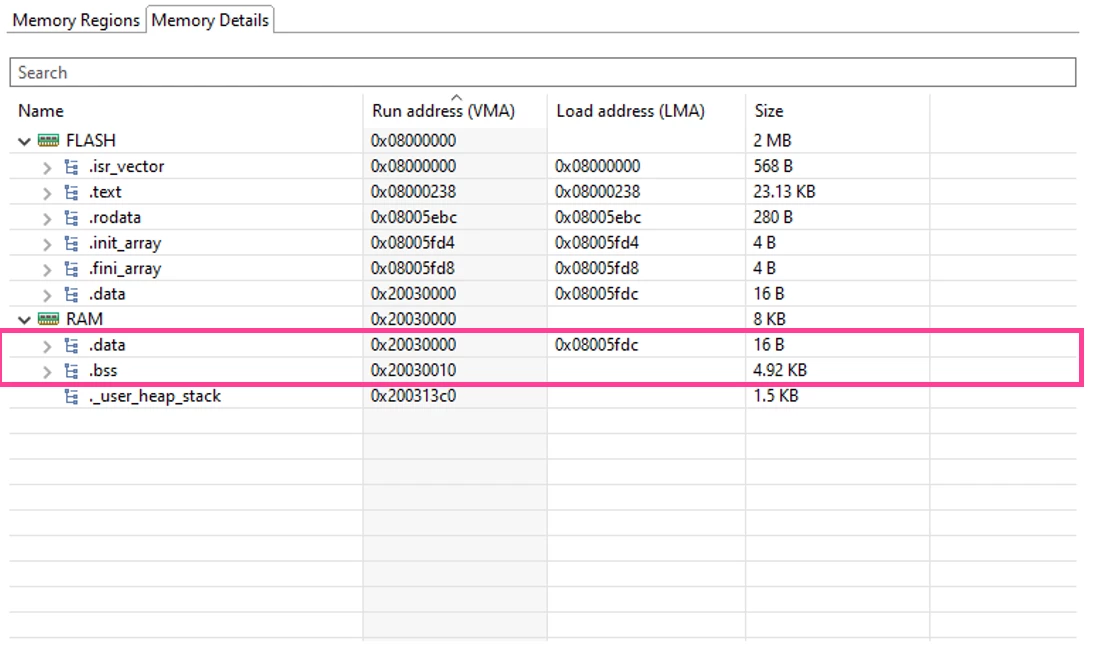Expand the .text section

[47, 193]
